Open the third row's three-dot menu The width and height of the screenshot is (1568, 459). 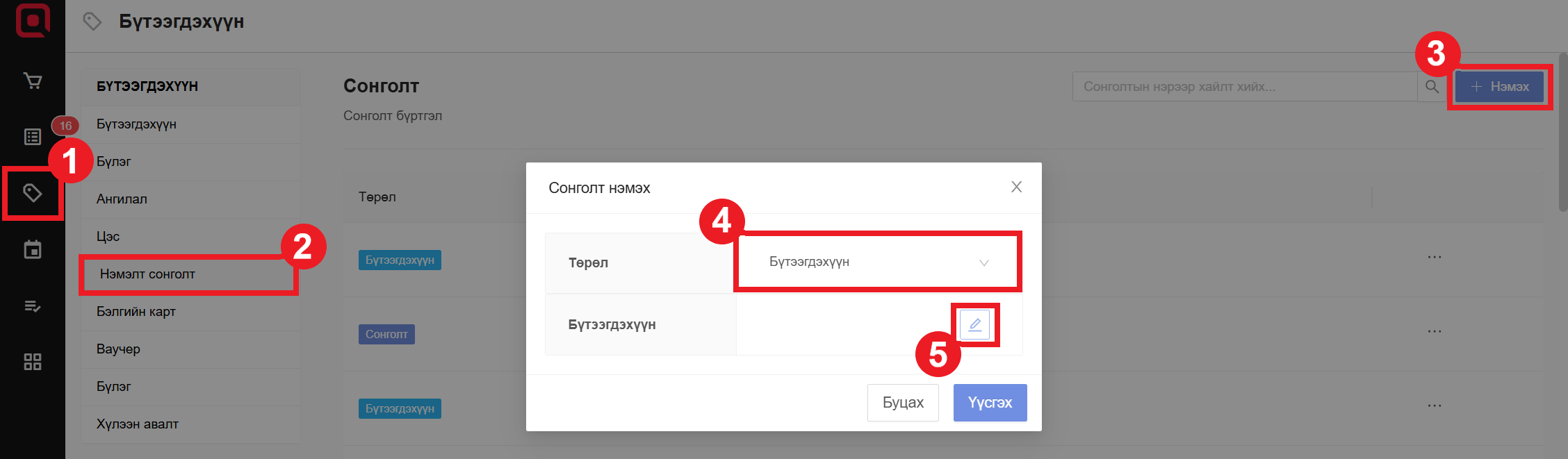click(1434, 406)
